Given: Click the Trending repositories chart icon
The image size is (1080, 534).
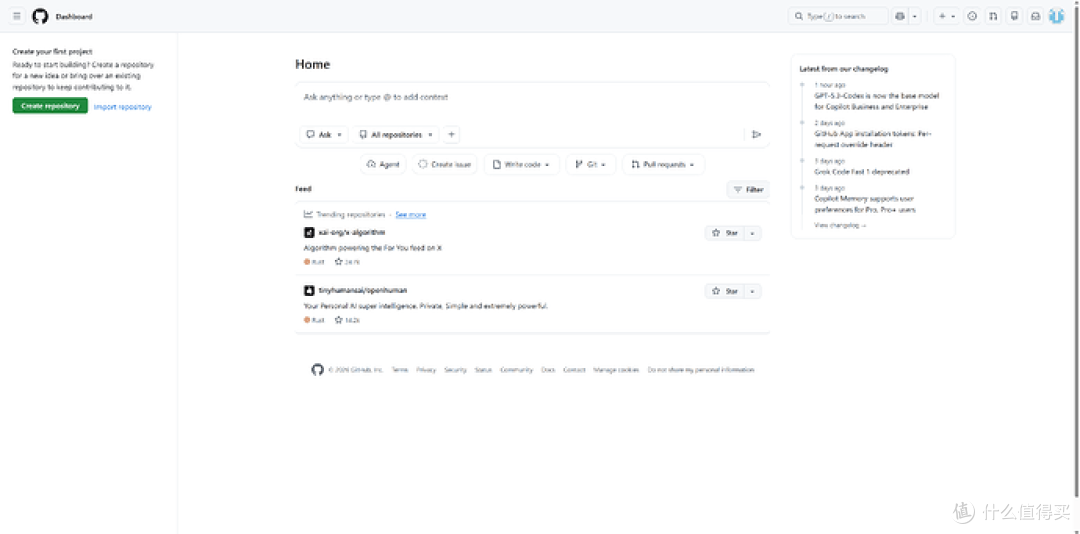Looking at the screenshot, I should (x=309, y=214).
